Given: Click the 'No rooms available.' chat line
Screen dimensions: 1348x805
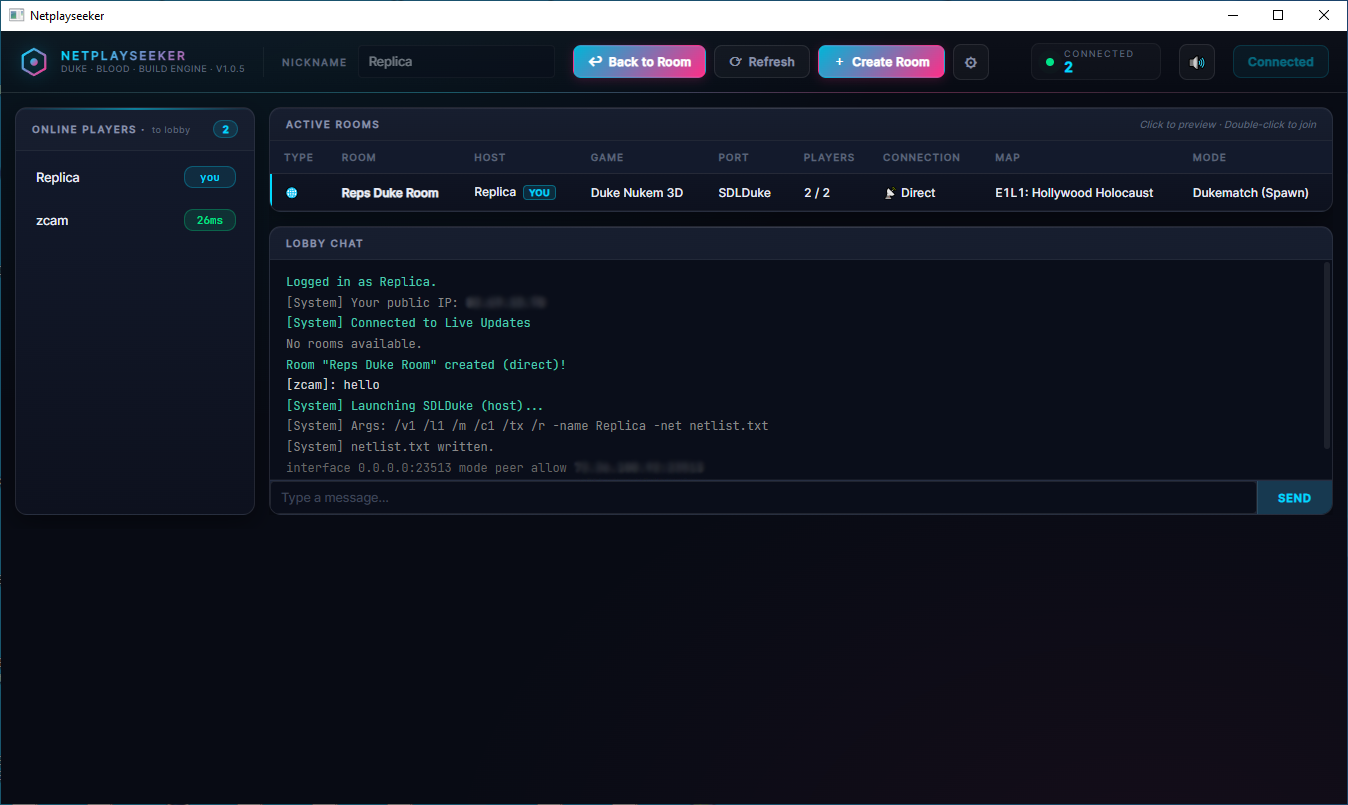Looking at the screenshot, I should tap(354, 344).
